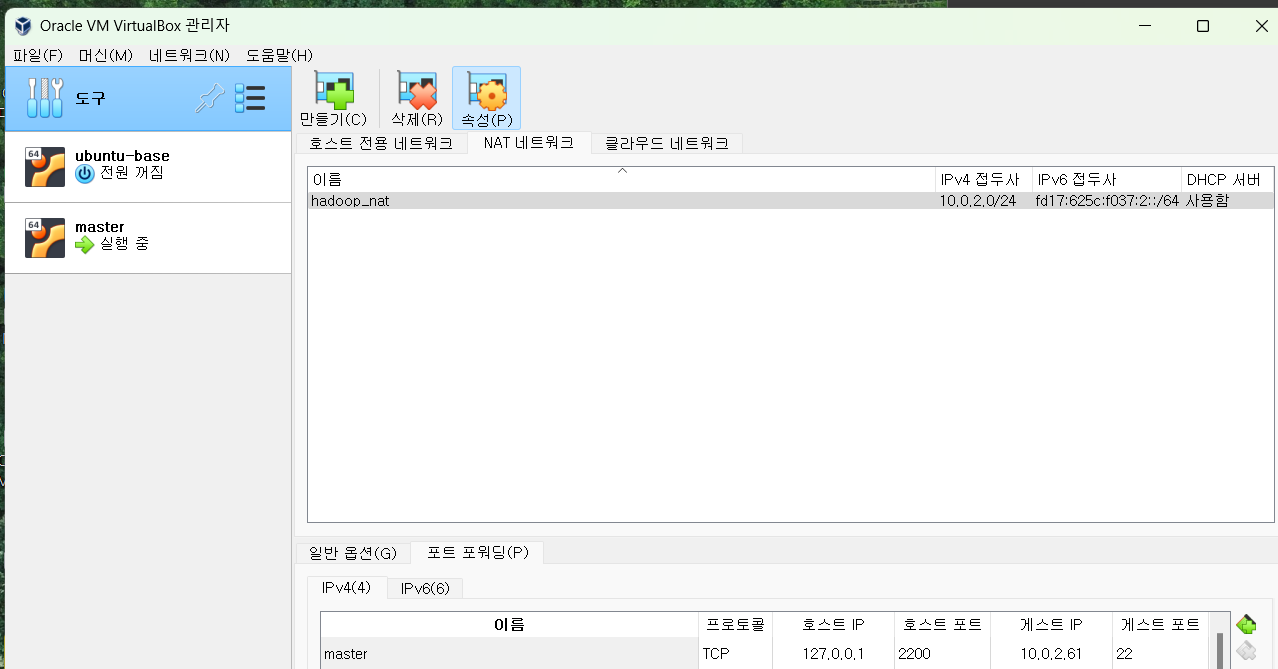Image resolution: width=1278 pixels, height=669 pixels.
Task: Click the fd17:625c:f037:2::/64 IPv6 prefix cell
Action: (x=1107, y=201)
